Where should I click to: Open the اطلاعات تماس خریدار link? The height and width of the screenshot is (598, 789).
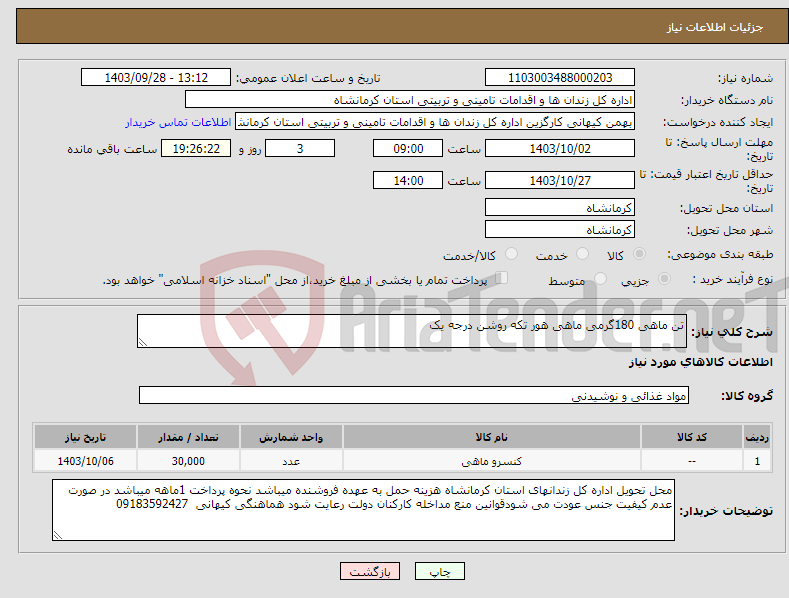click(178, 122)
